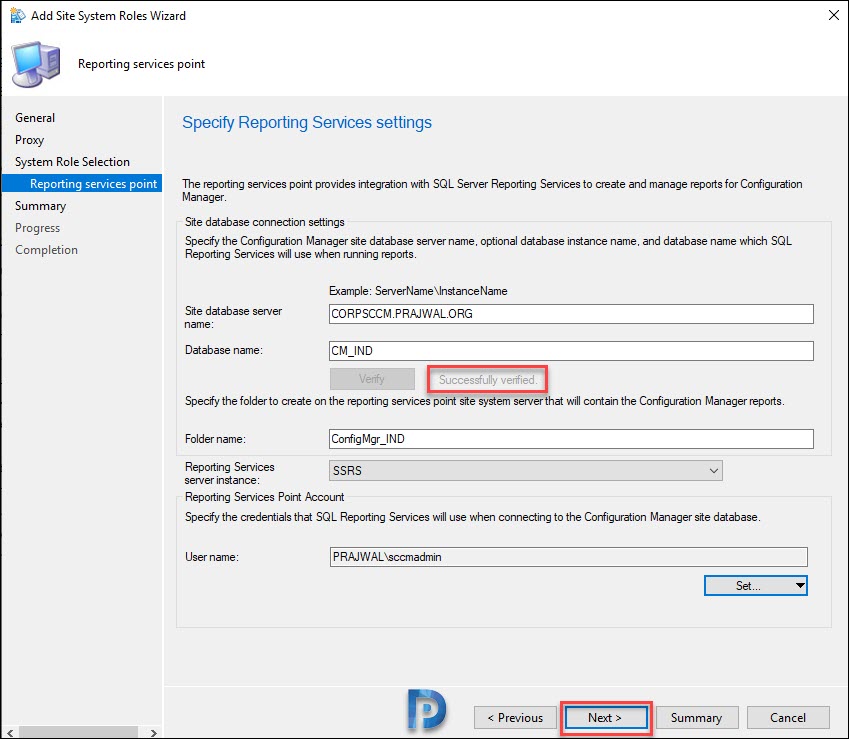Click the Verify button
This screenshot has width=849, height=739.
[x=372, y=379]
